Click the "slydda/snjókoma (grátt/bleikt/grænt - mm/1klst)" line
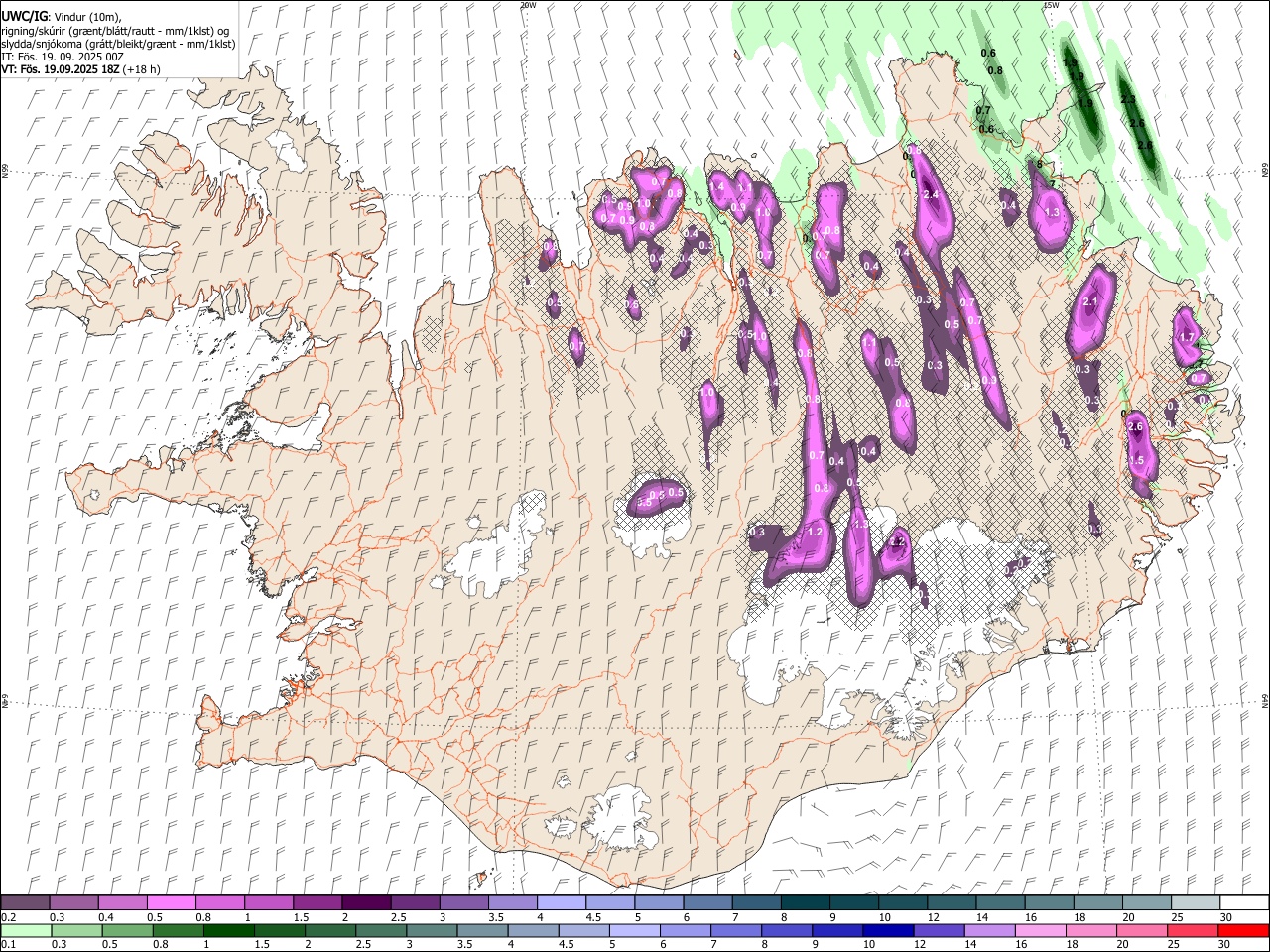 pyautogui.click(x=118, y=44)
